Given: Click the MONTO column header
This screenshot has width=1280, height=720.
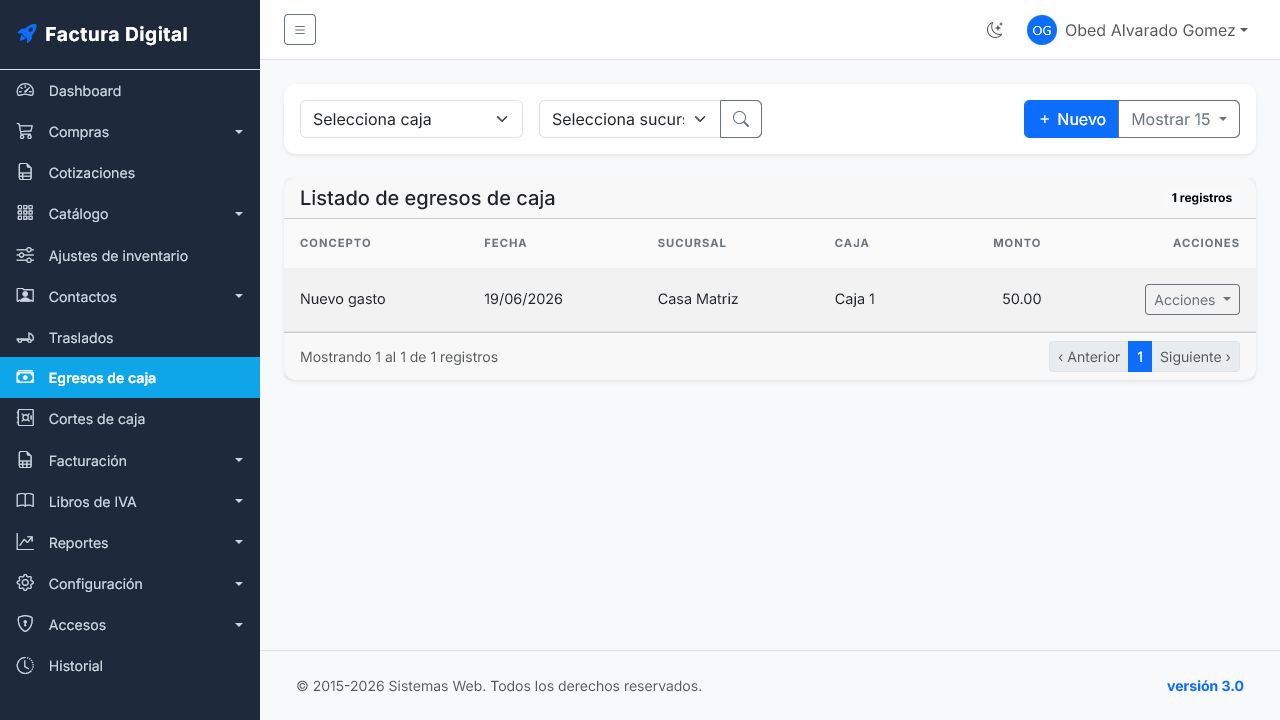Looking at the screenshot, I should coord(1017,243).
